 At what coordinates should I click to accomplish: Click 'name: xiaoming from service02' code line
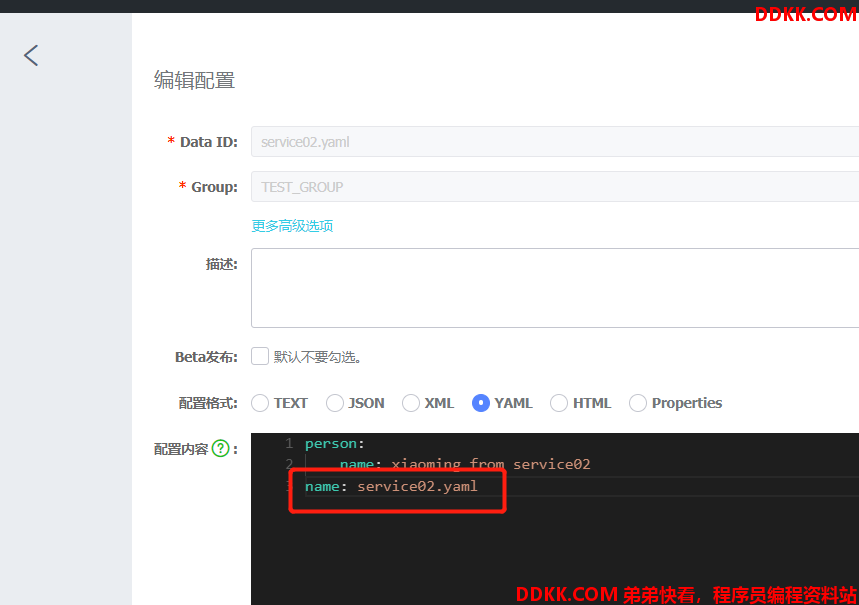tap(465, 465)
